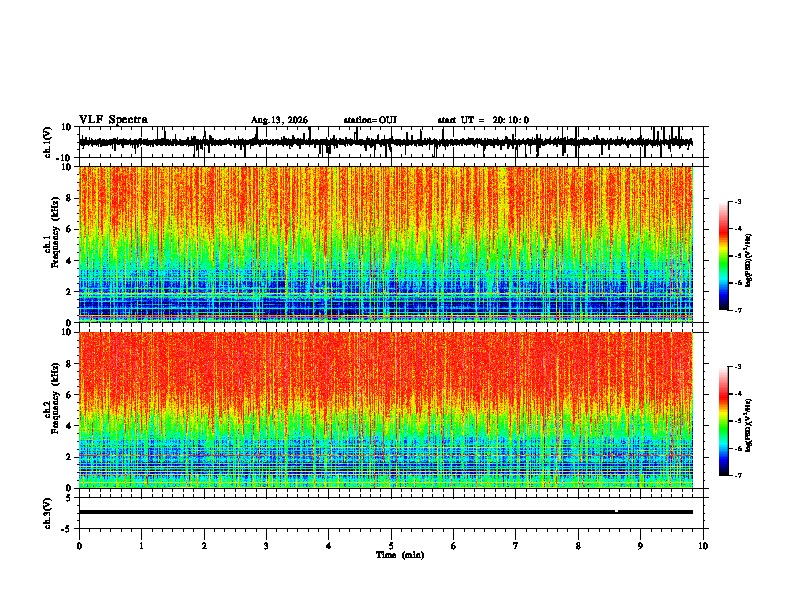
Task: Click the '2' kHz tick on ch.1 frequency axis
Action: 69,292
